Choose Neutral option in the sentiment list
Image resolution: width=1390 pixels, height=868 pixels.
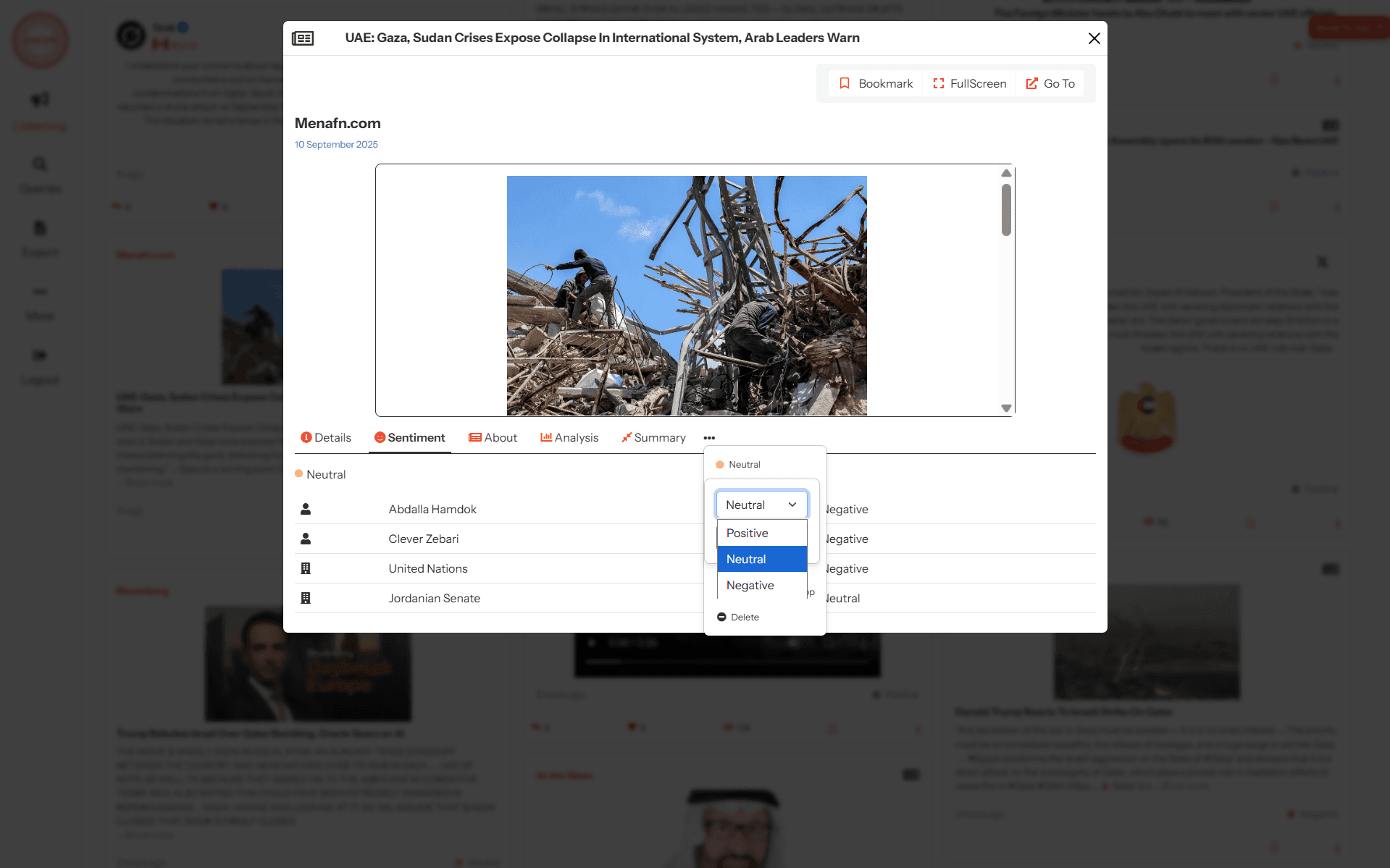point(761,559)
